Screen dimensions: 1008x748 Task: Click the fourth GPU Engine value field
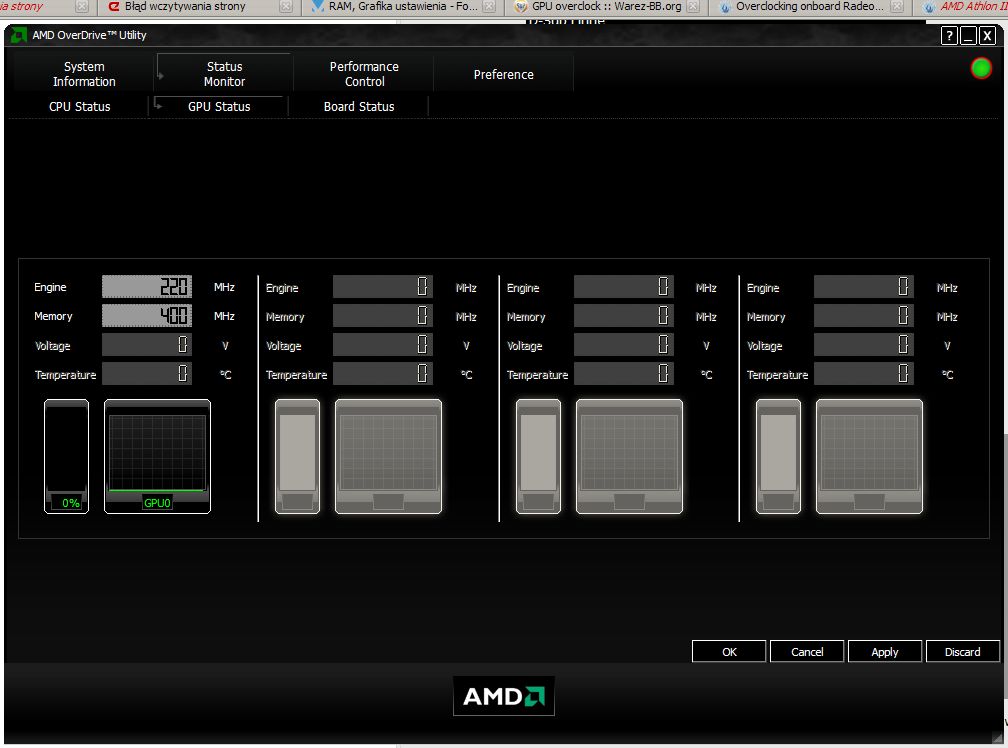point(863,287)
